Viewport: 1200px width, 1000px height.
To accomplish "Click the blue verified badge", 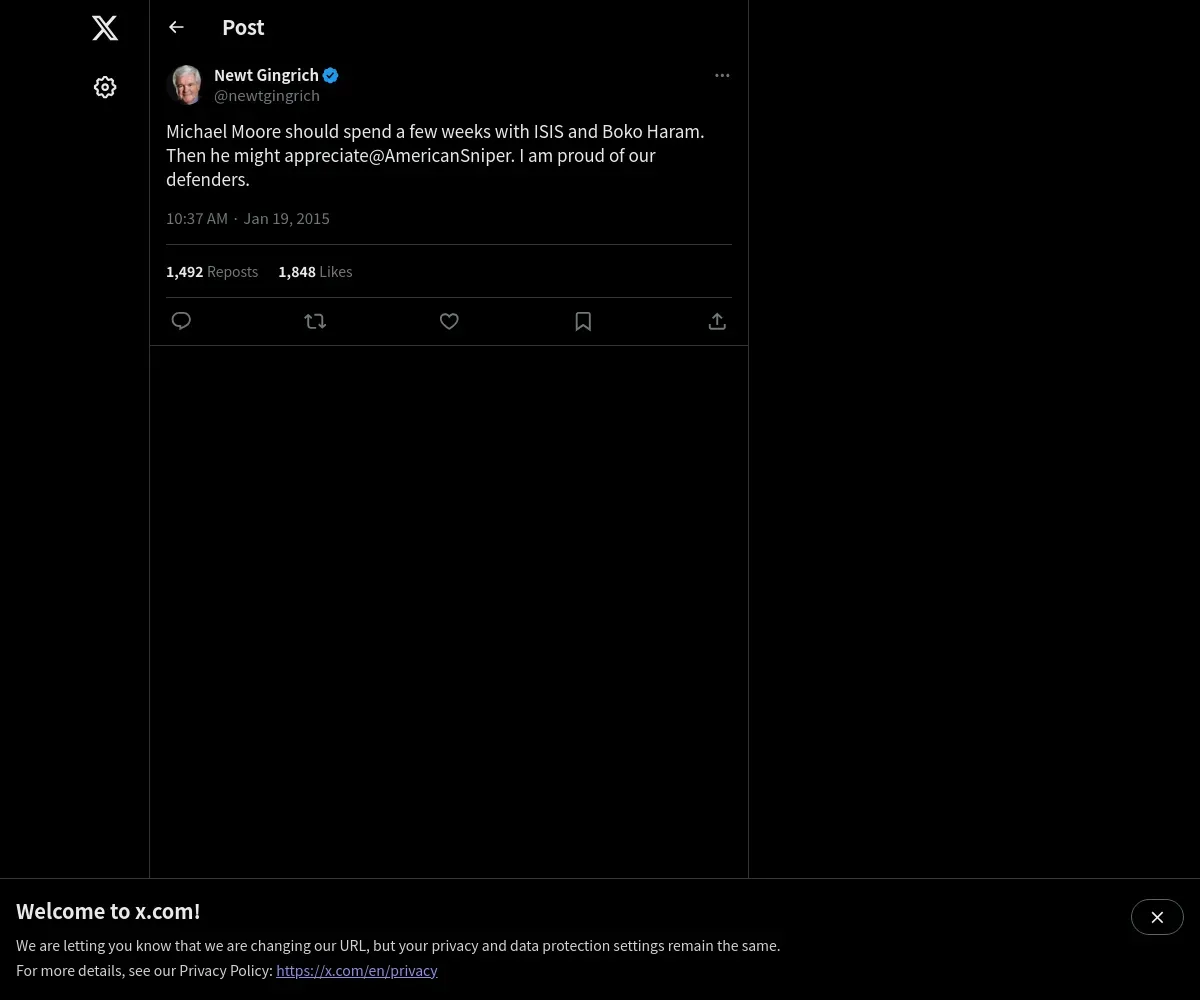I will [331, 75].
